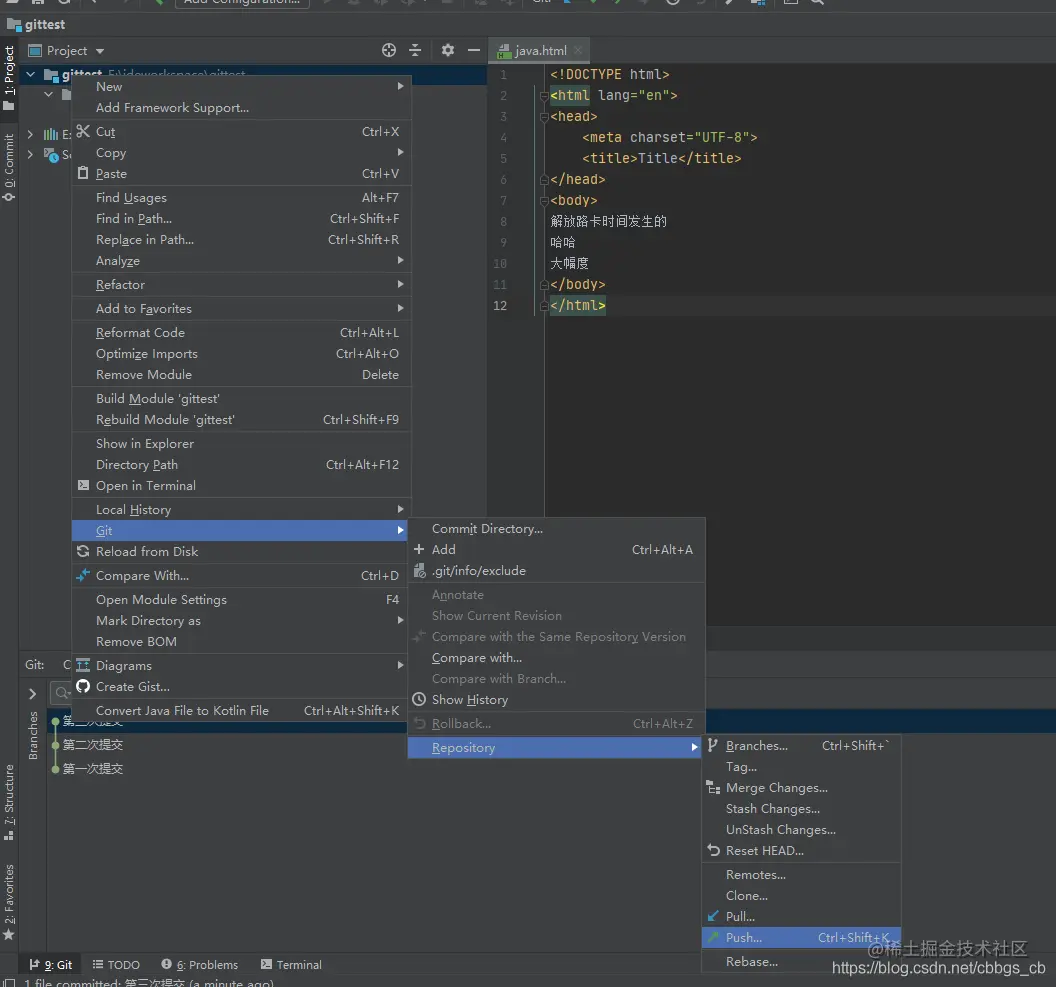Click the clock icon beside Show History
The image size is (1056, 987).
click(x=419, y=699)
